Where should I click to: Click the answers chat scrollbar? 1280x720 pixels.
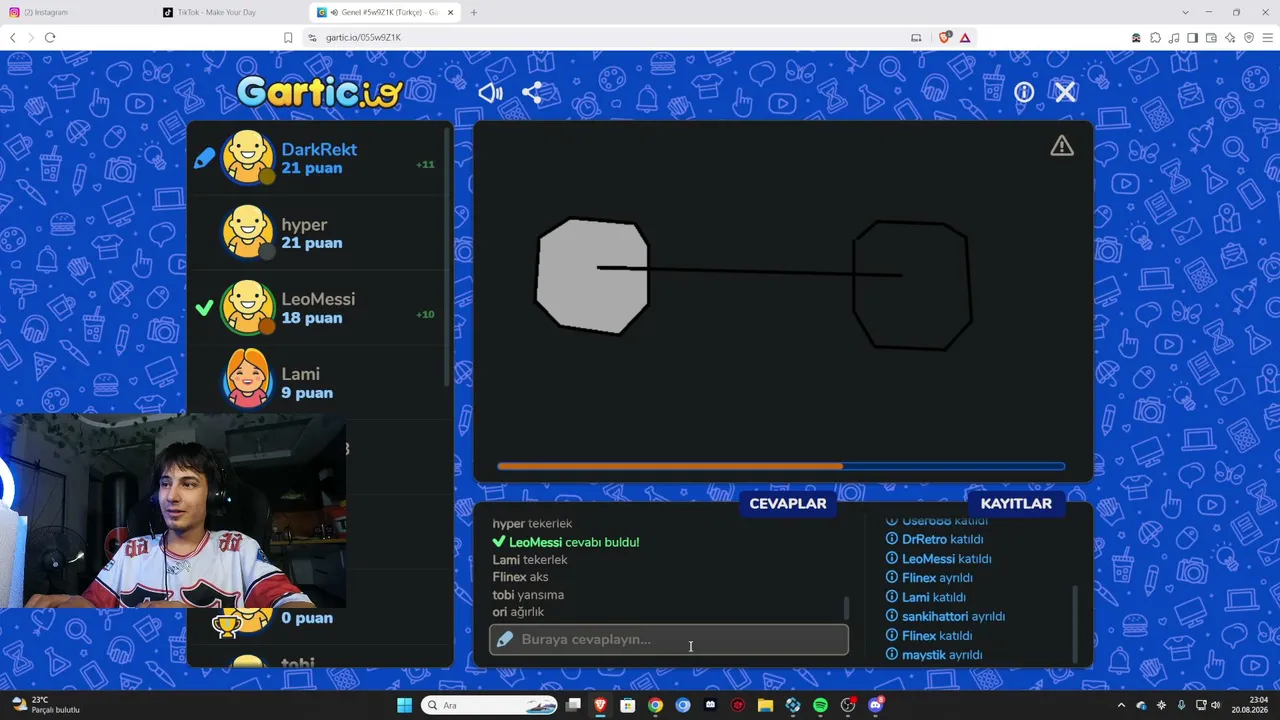pyautogui.click(x=847, y=608)
